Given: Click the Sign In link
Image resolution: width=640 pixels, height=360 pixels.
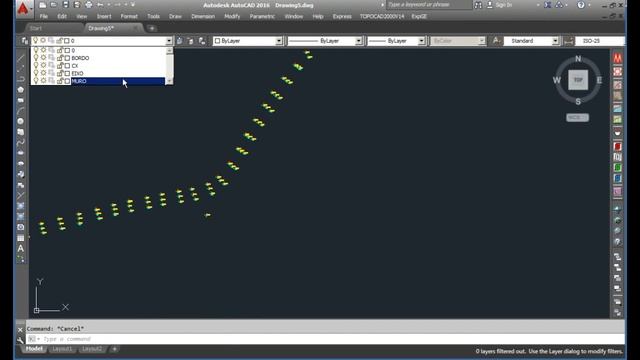Looking at the screenshot, I should tap(503, 5).
